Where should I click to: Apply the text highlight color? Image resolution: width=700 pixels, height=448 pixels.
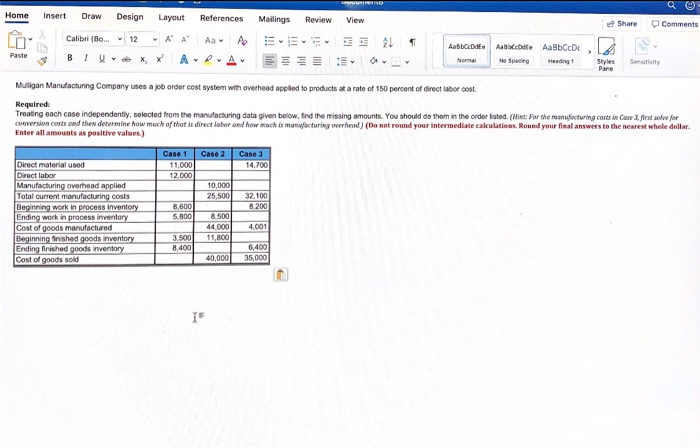point(208,60)
